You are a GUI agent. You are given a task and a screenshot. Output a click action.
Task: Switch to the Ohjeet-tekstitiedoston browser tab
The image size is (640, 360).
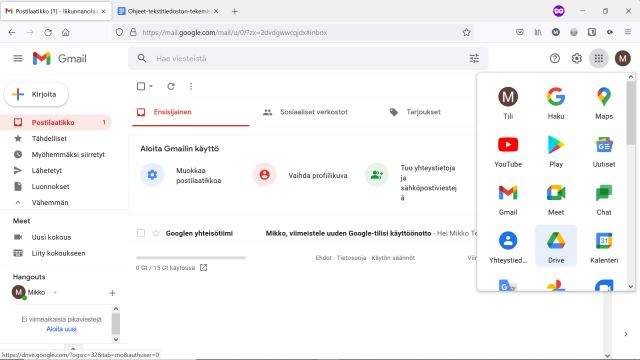click(169, 11)
